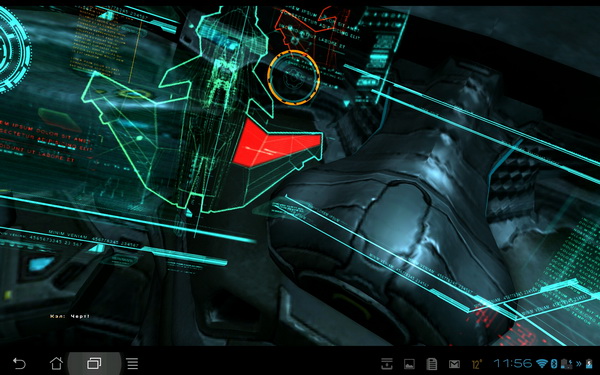
Task: Tap the battery charging indicator
Action: pyautogui.click(x=566, y=364)
